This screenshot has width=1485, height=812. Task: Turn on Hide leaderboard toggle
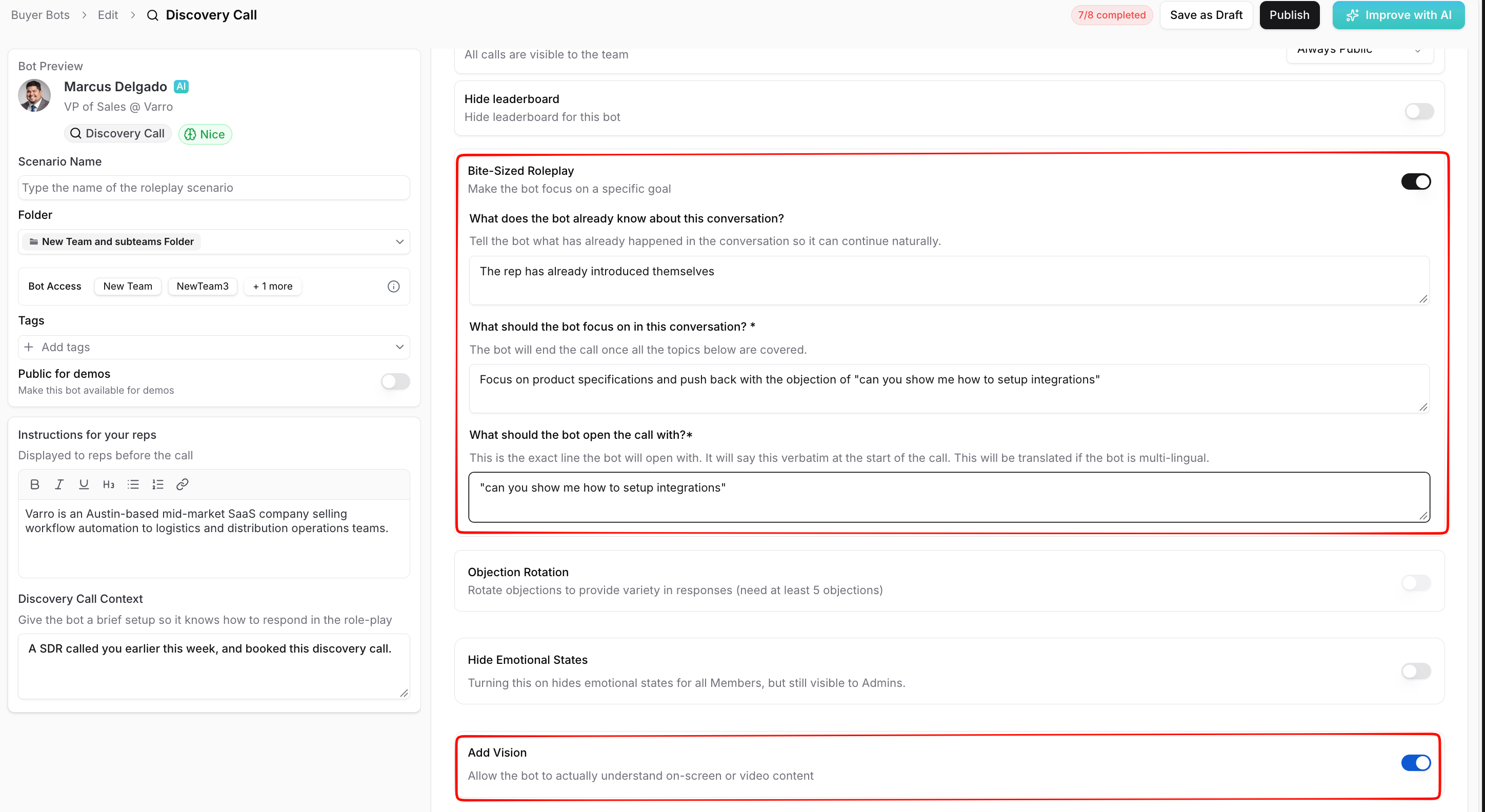(1419, 111)
